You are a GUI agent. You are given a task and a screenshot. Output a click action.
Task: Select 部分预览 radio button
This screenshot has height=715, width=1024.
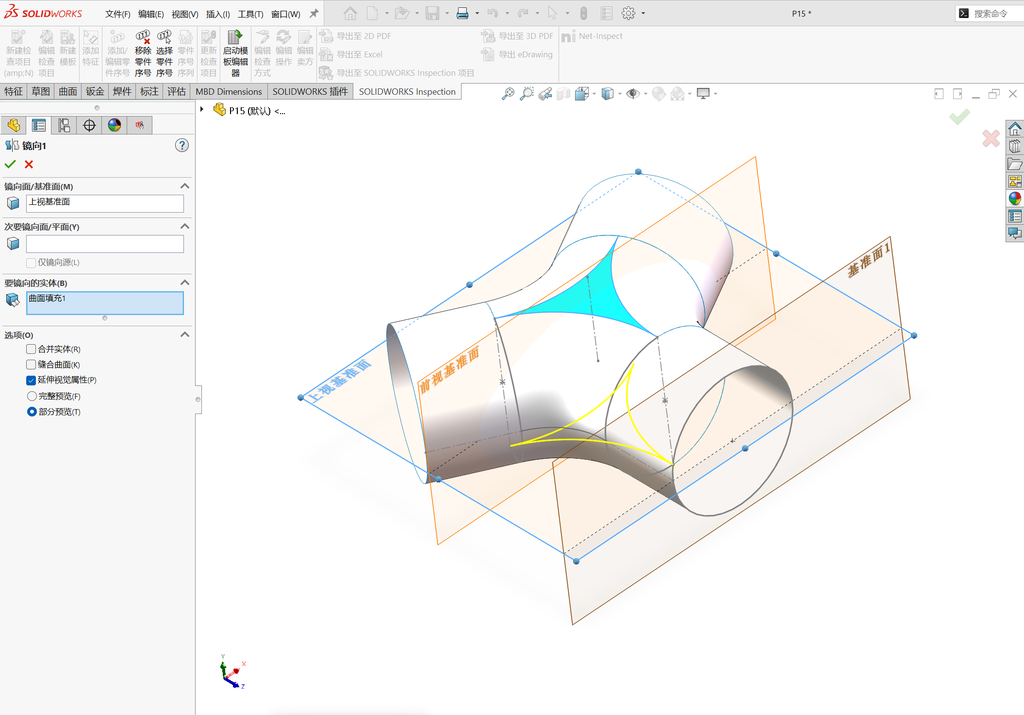pyautogui.click(x=31, y=412)
